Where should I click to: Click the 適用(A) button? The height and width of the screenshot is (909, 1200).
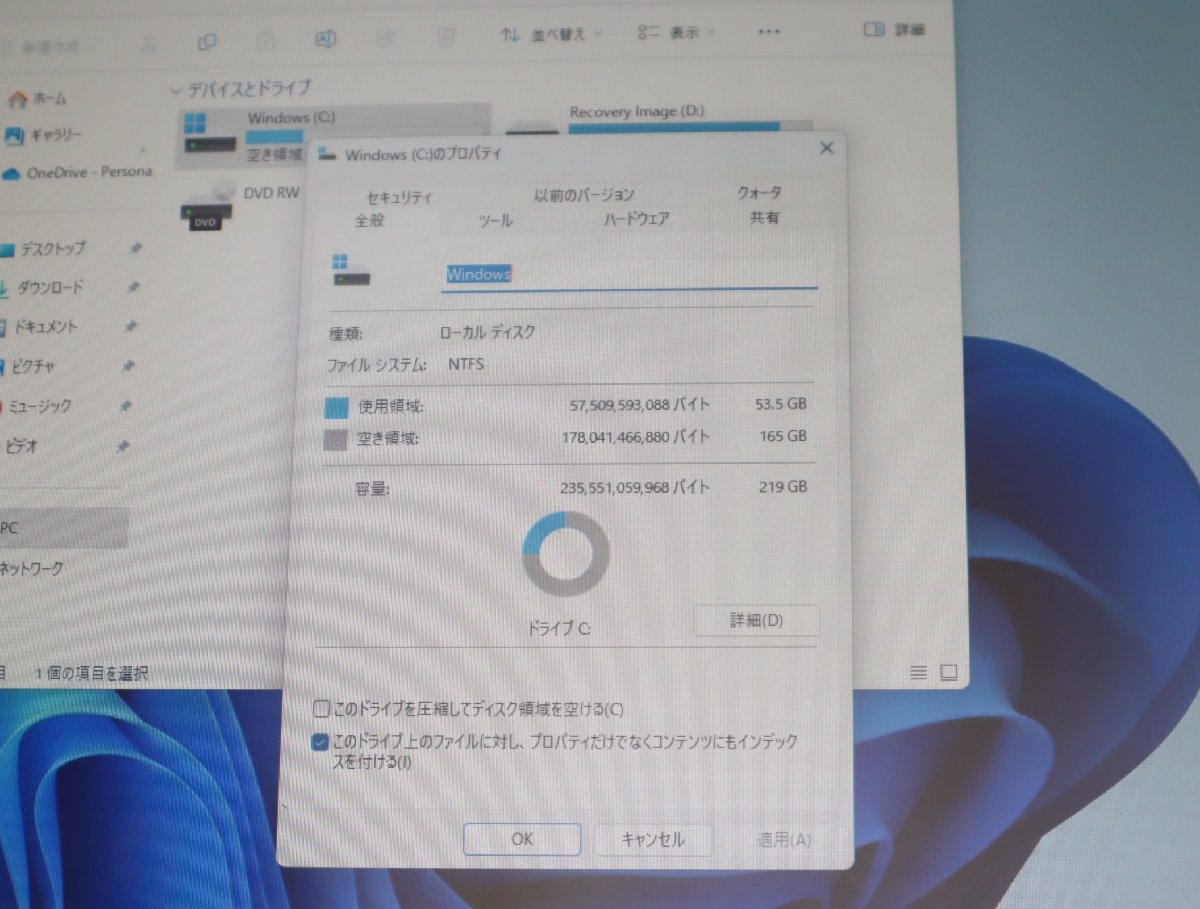click(x=784, y=840)
